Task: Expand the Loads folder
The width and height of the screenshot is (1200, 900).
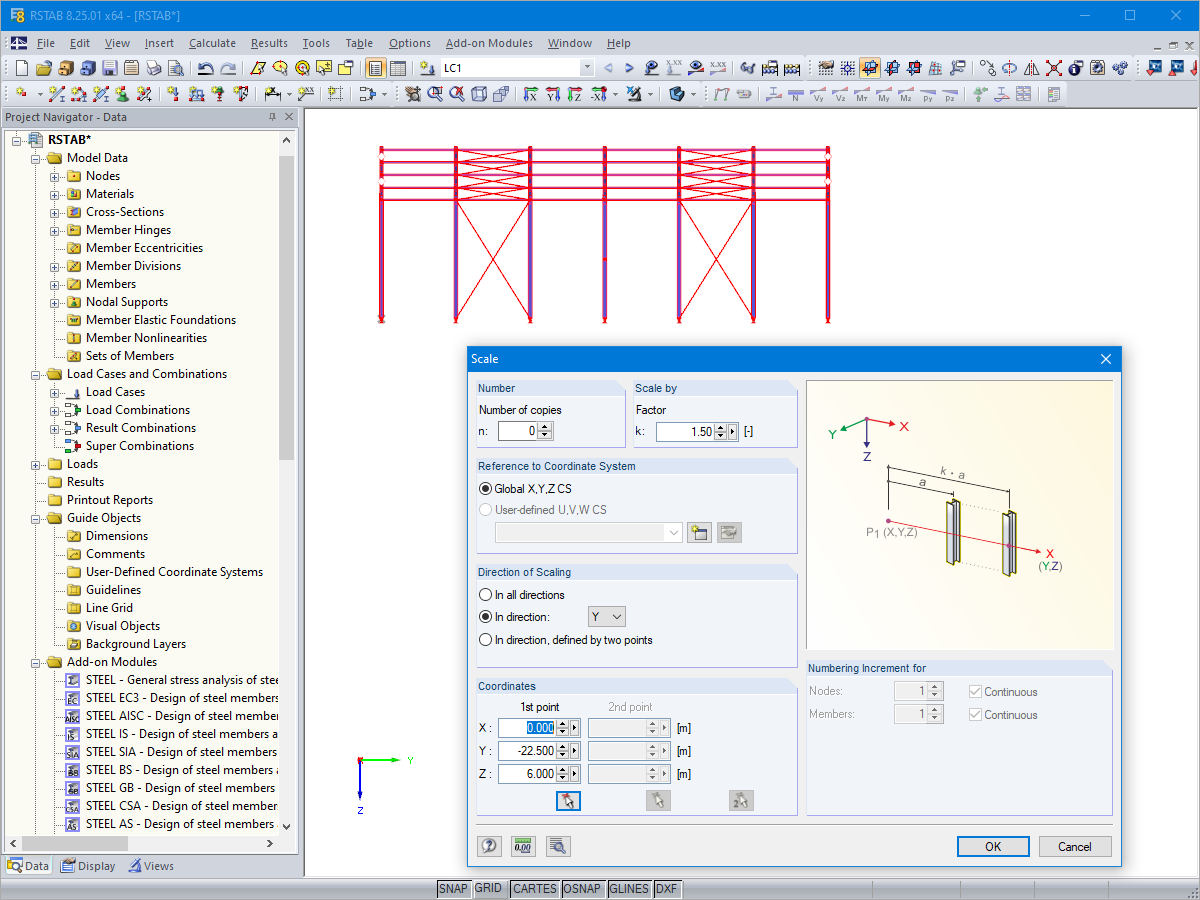Action: pyautogui.click(x=36, y=464)
